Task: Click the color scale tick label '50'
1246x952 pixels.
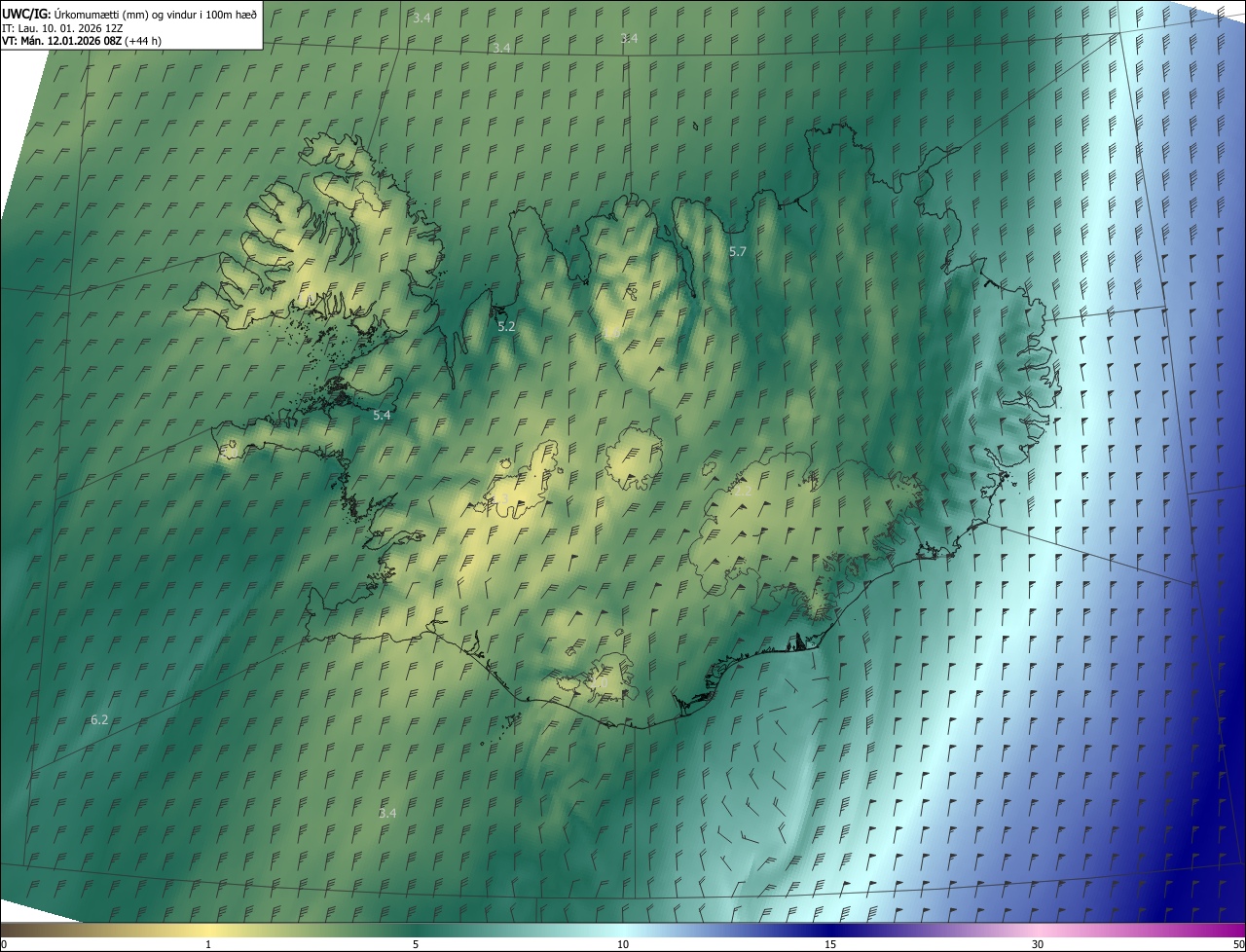Action: 1238,944
